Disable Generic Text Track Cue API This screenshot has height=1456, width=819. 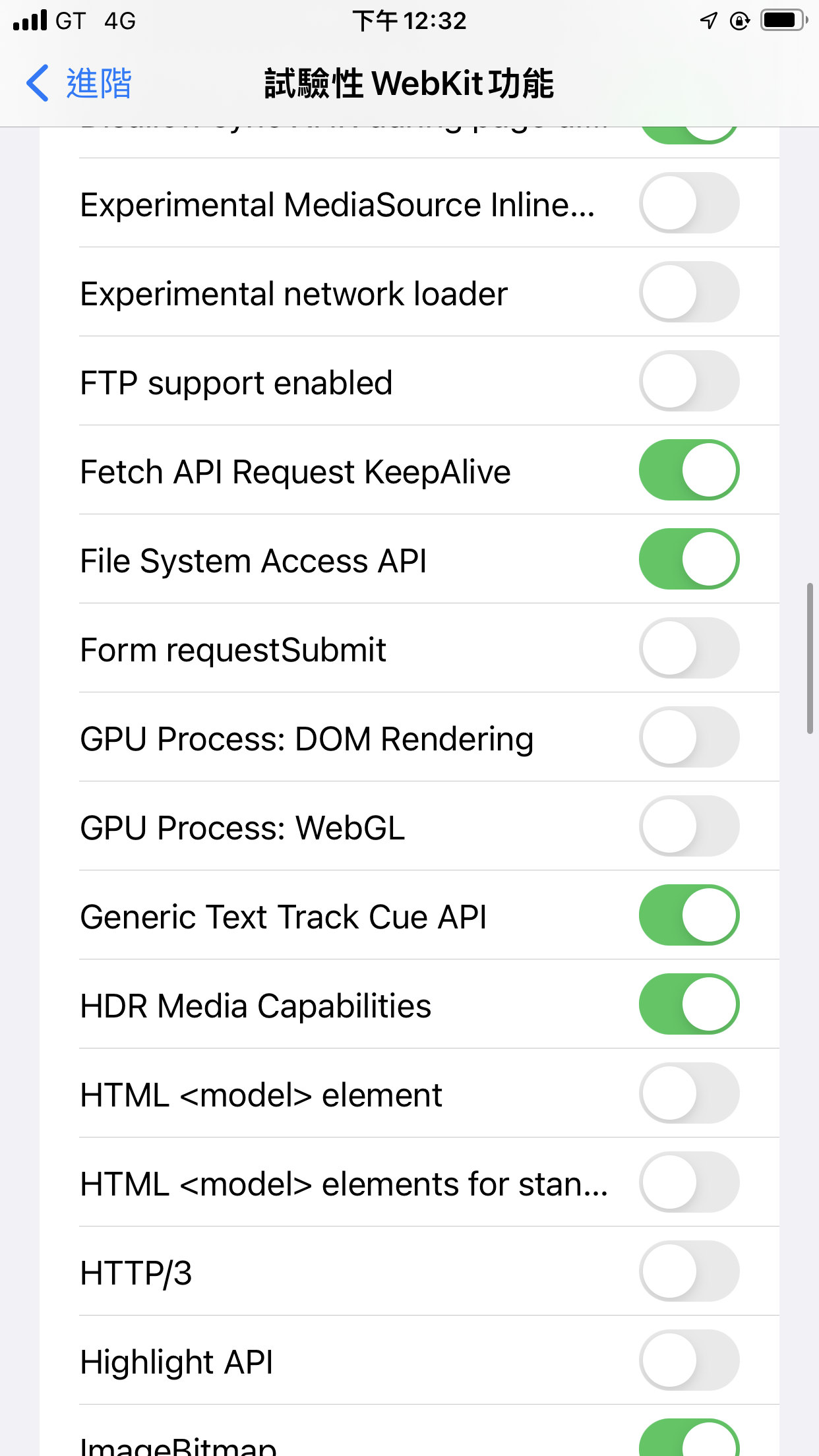coord(688,915)
